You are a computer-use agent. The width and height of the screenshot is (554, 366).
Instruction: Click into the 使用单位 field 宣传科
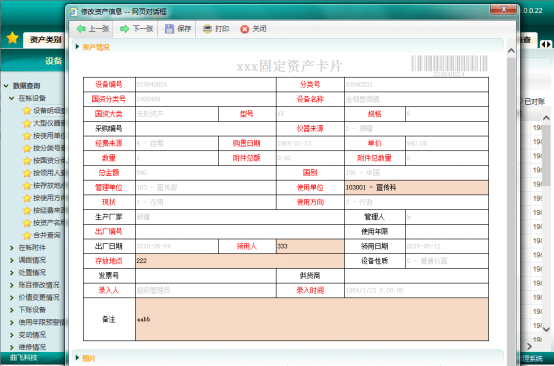click(416, 188)
